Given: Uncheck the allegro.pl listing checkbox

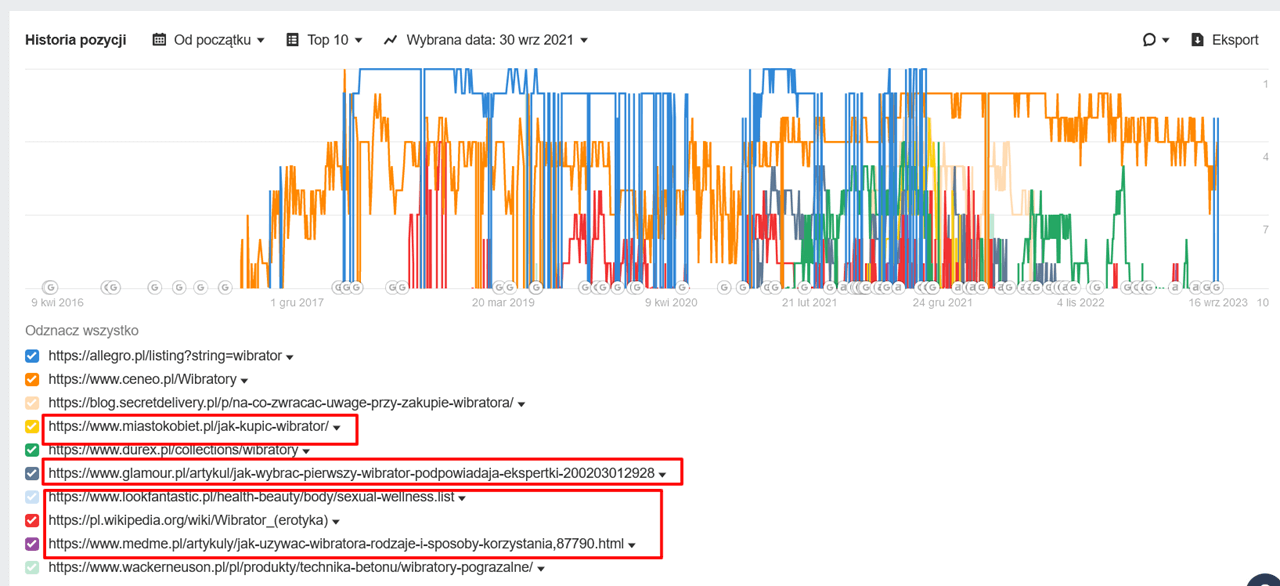Looking at the screenshot, I should pyautogui.click(x=32, y=356).
